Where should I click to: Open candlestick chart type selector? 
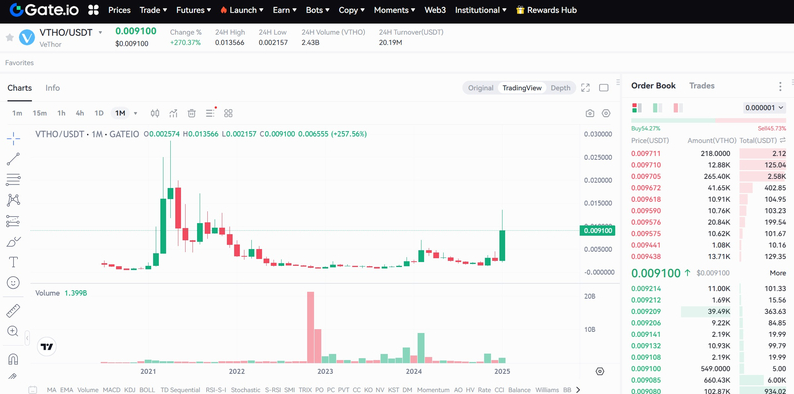(x=155, y=113)
